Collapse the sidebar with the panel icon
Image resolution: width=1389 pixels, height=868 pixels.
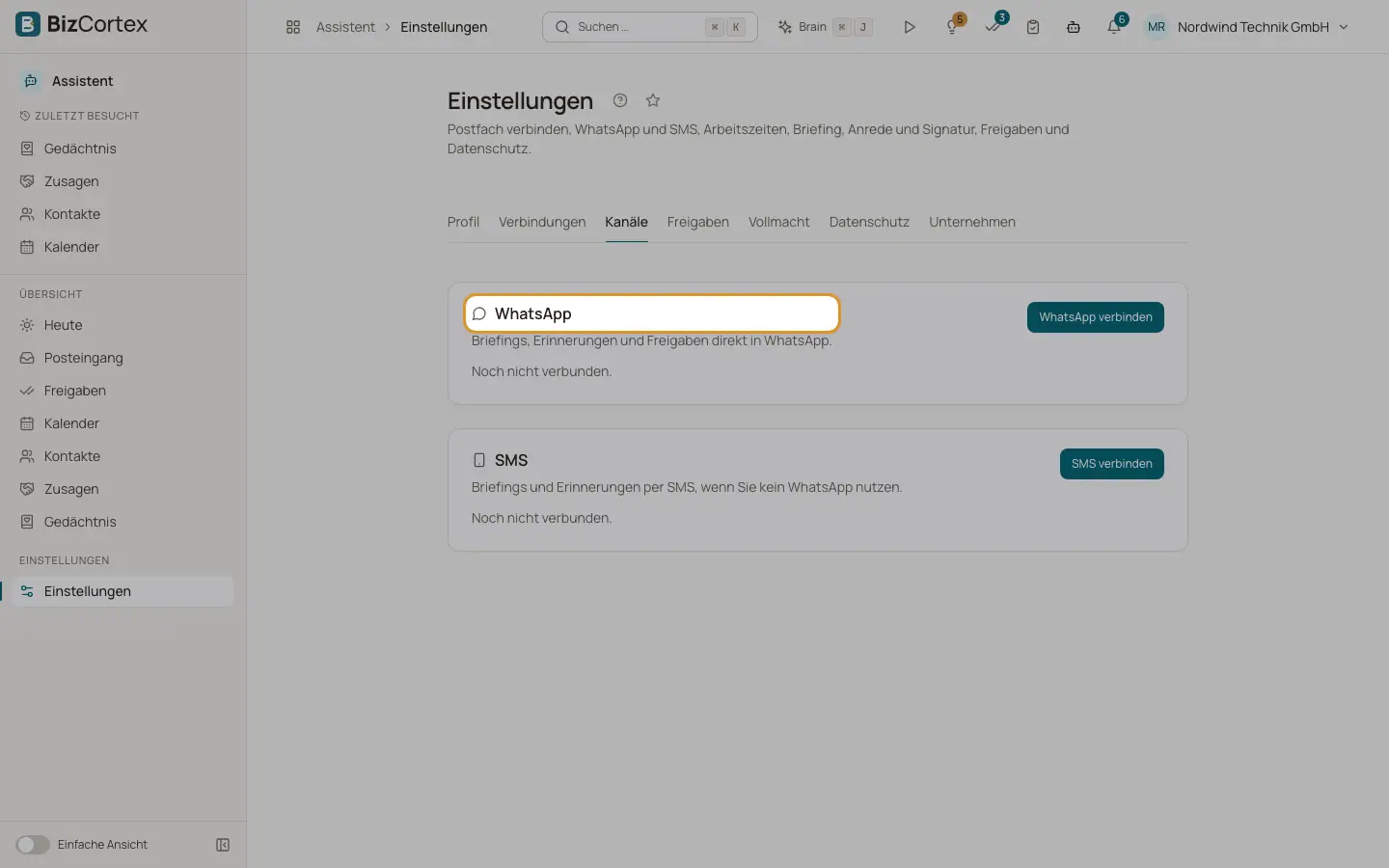tap(223, 845)
